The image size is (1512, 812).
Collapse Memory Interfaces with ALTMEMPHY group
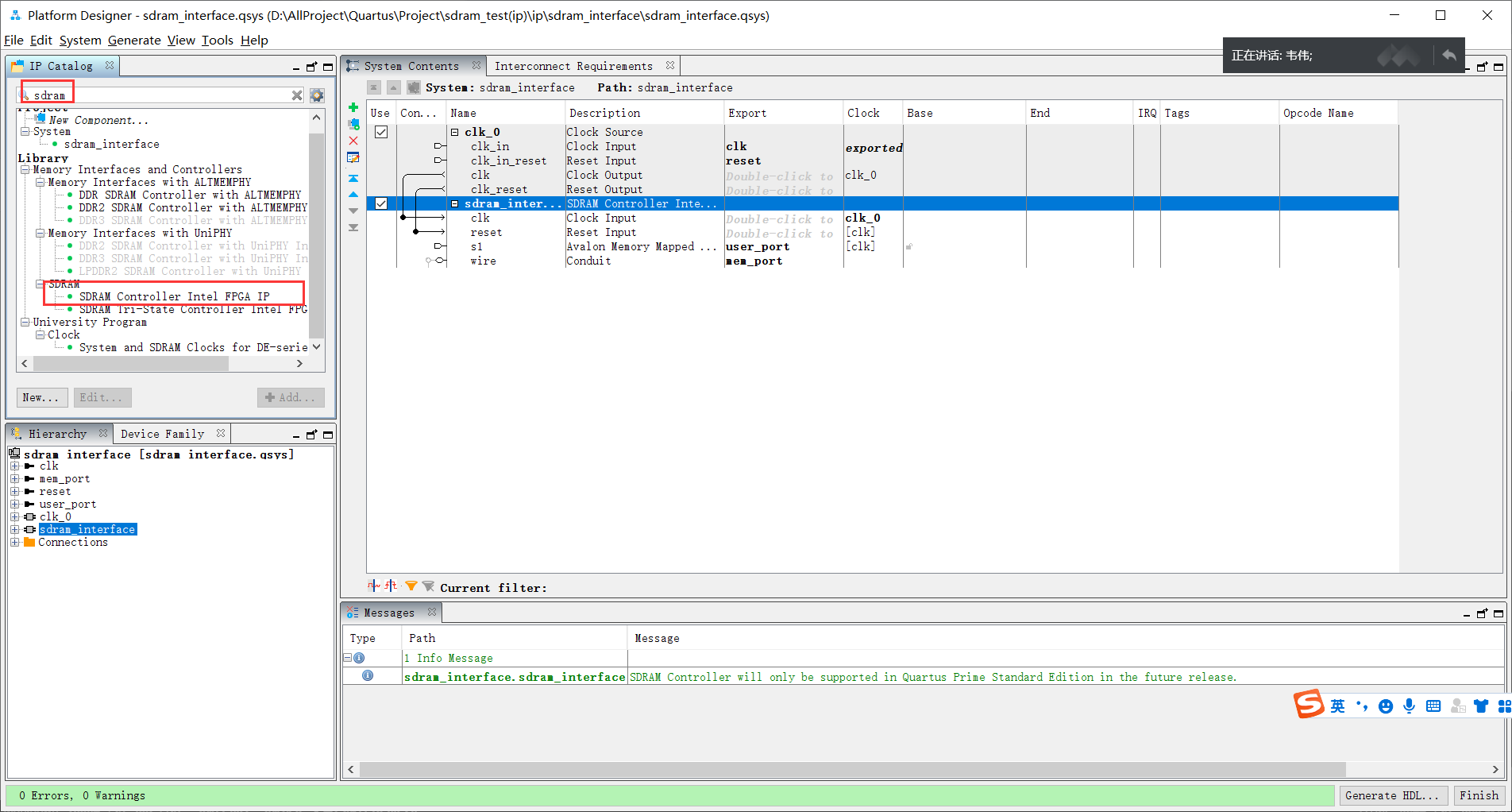click(x=40, y=182)
